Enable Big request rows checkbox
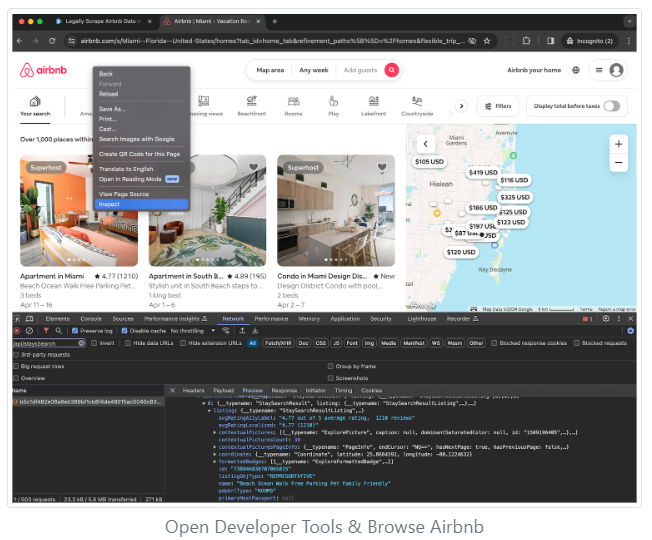Screen dimensions: 652x540 click(x=16, y=367)
